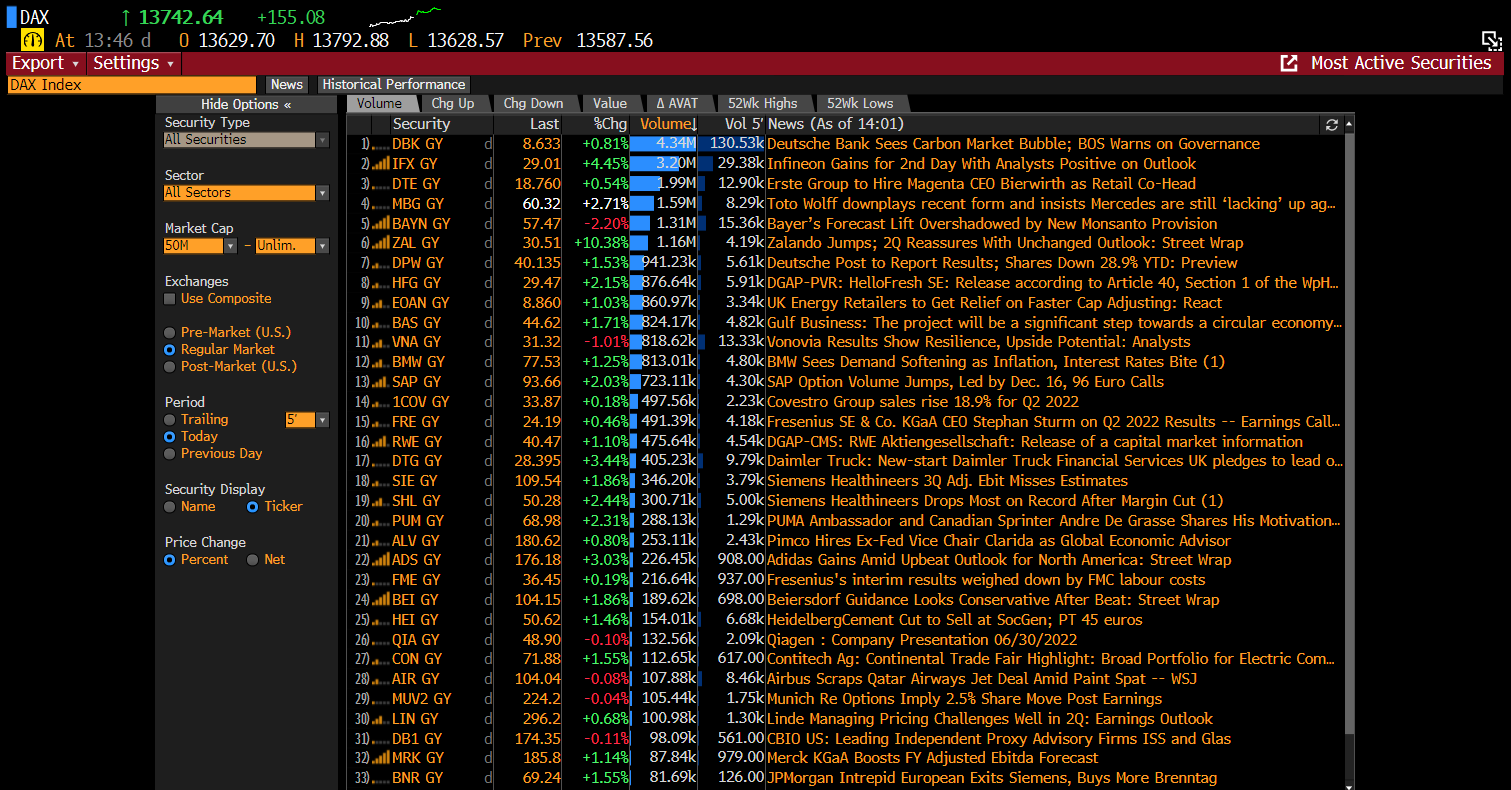
Task: Click the signal bars icon in the EOAN GY row
Action: [x=380, y=303]
